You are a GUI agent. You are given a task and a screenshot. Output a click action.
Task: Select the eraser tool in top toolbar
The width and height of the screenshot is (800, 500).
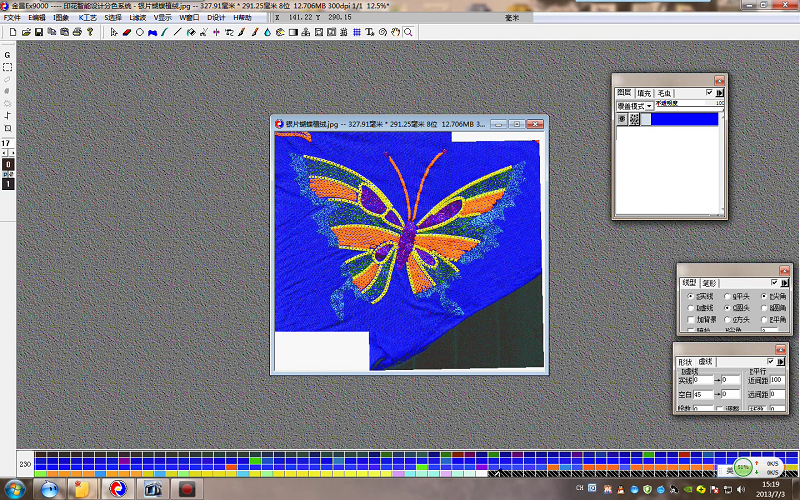point(127,32)
